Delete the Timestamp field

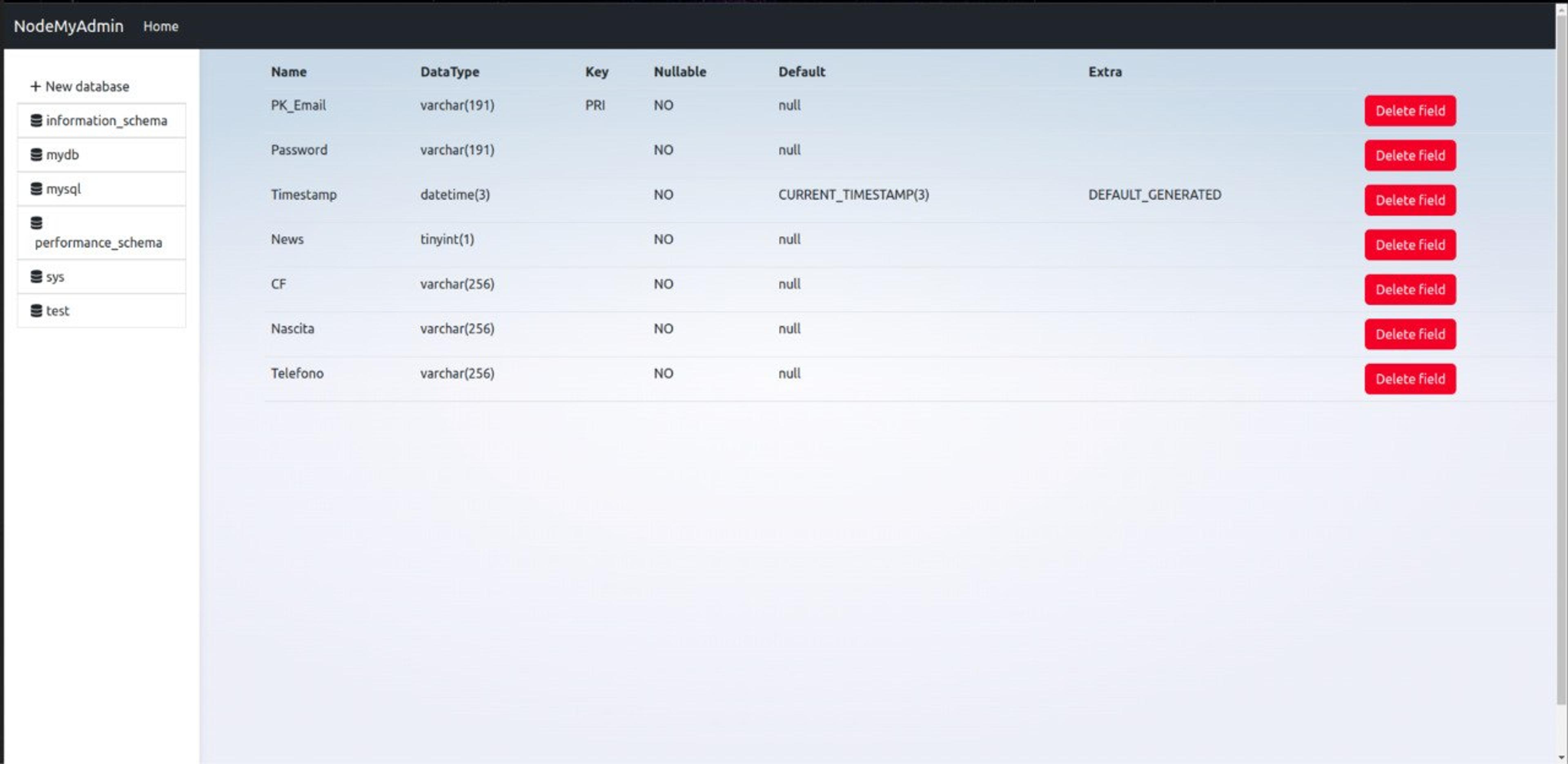1410,200
